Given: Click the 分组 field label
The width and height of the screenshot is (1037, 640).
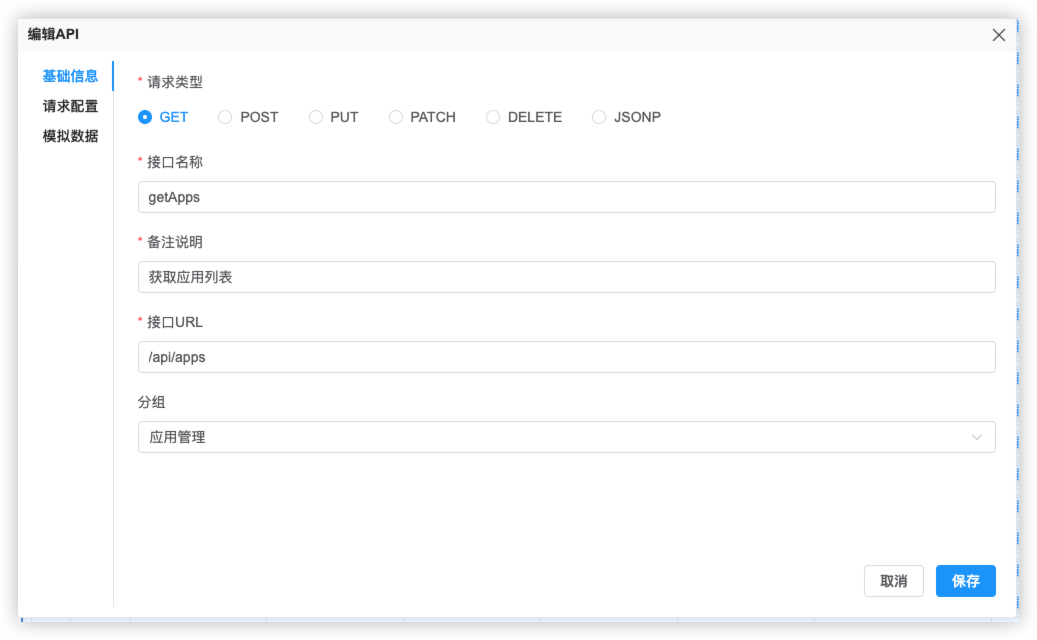Looking at the screenshot, I should coord(151,402).
